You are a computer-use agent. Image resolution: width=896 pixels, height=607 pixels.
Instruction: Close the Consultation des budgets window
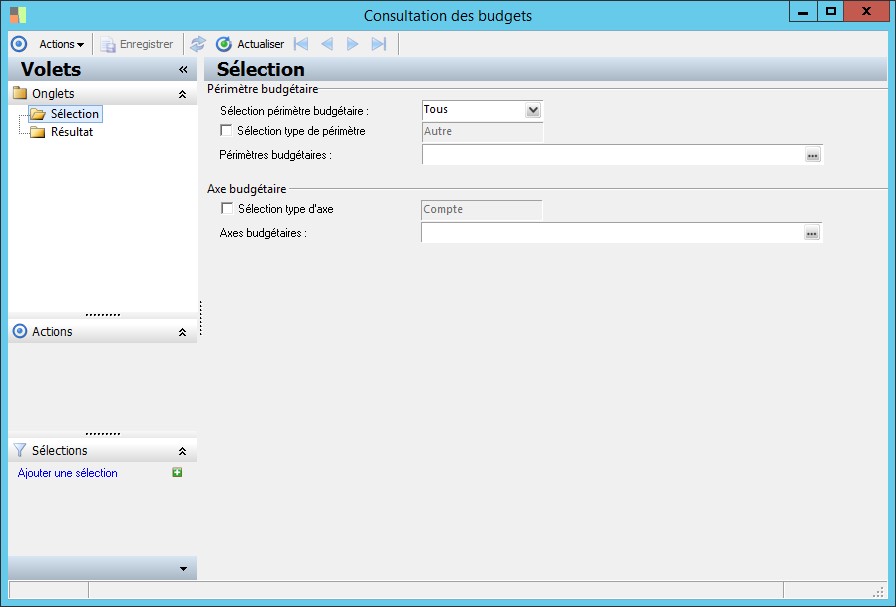click(x=866, y=11)
